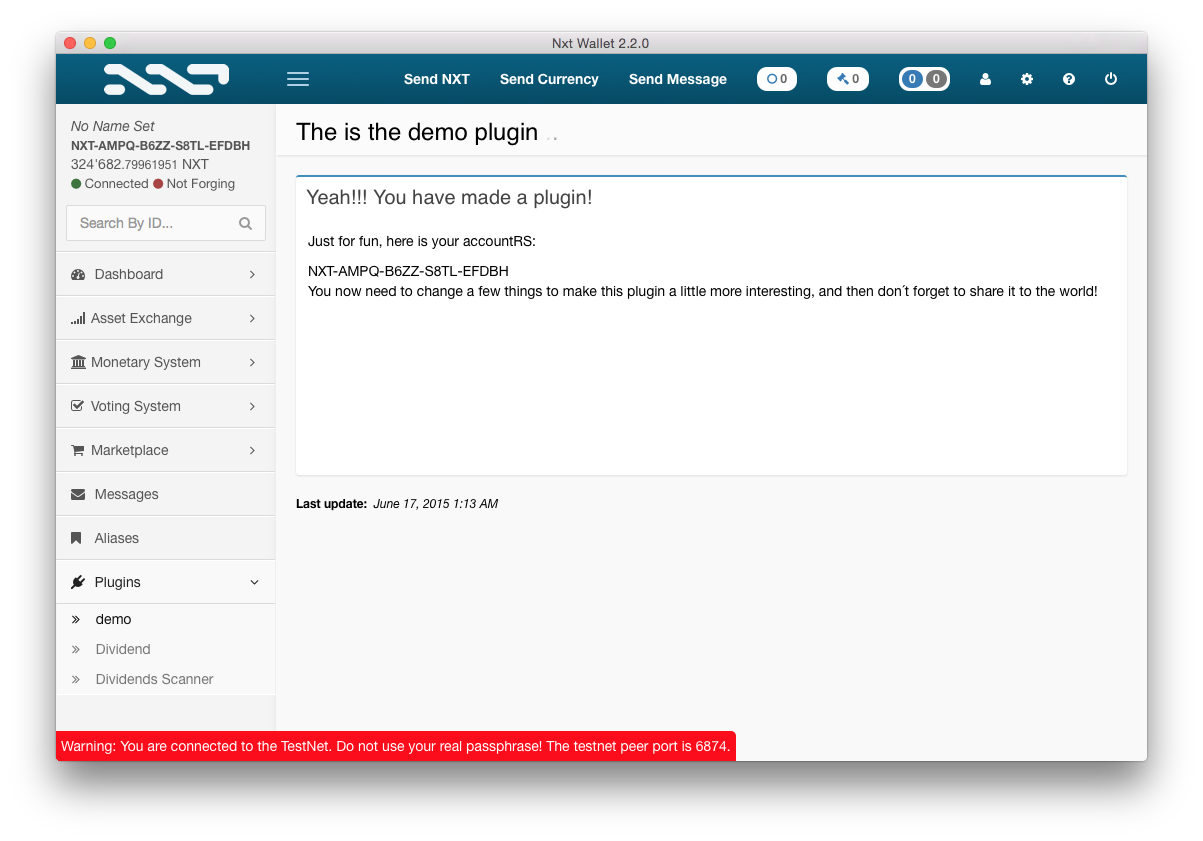This screenshot has height=841, width=1203.
Task: Click the Aliases bookmark icon
Action: [x=76, y=538]
